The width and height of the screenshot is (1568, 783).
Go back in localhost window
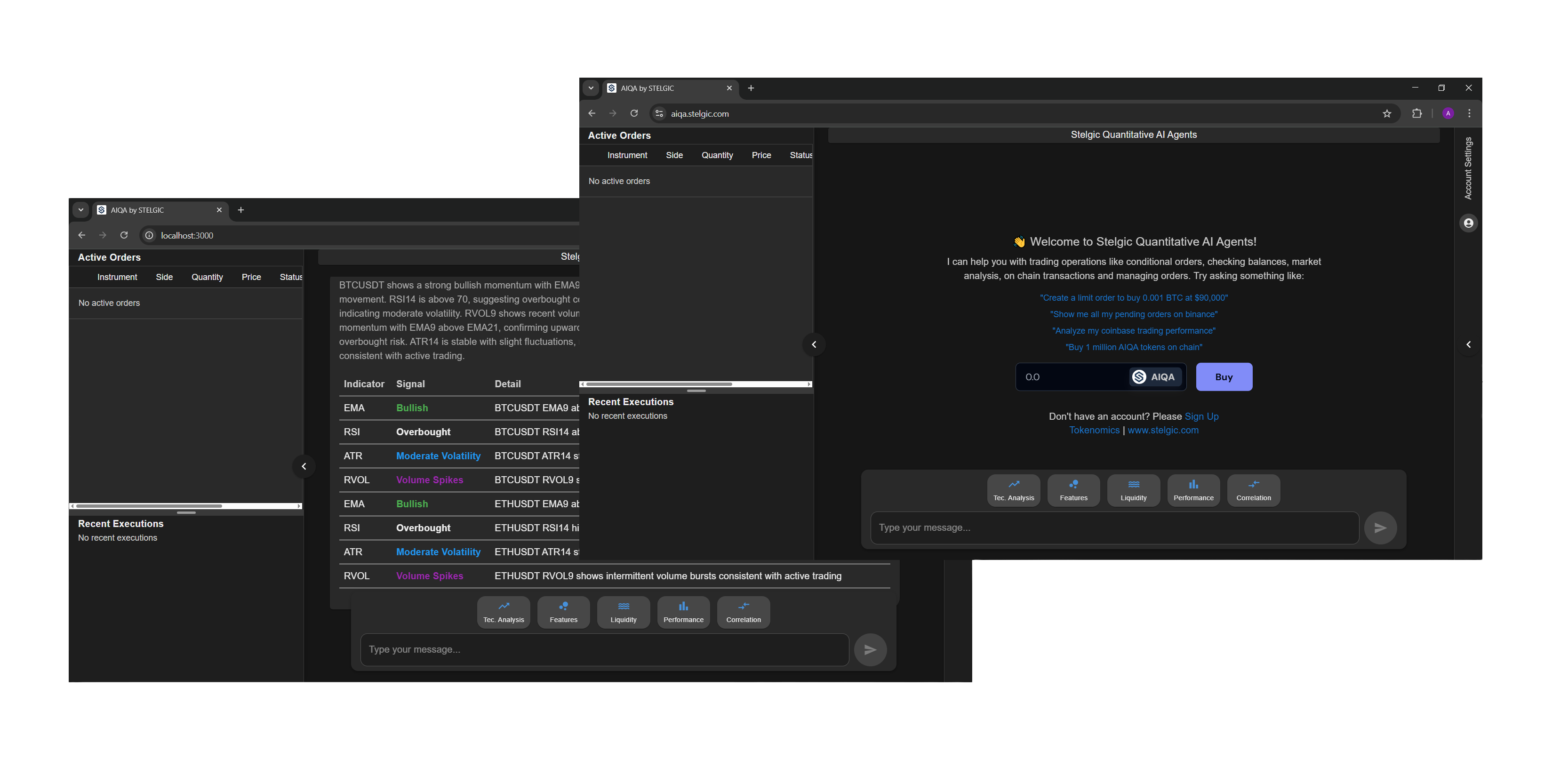[x=81, y=235]
